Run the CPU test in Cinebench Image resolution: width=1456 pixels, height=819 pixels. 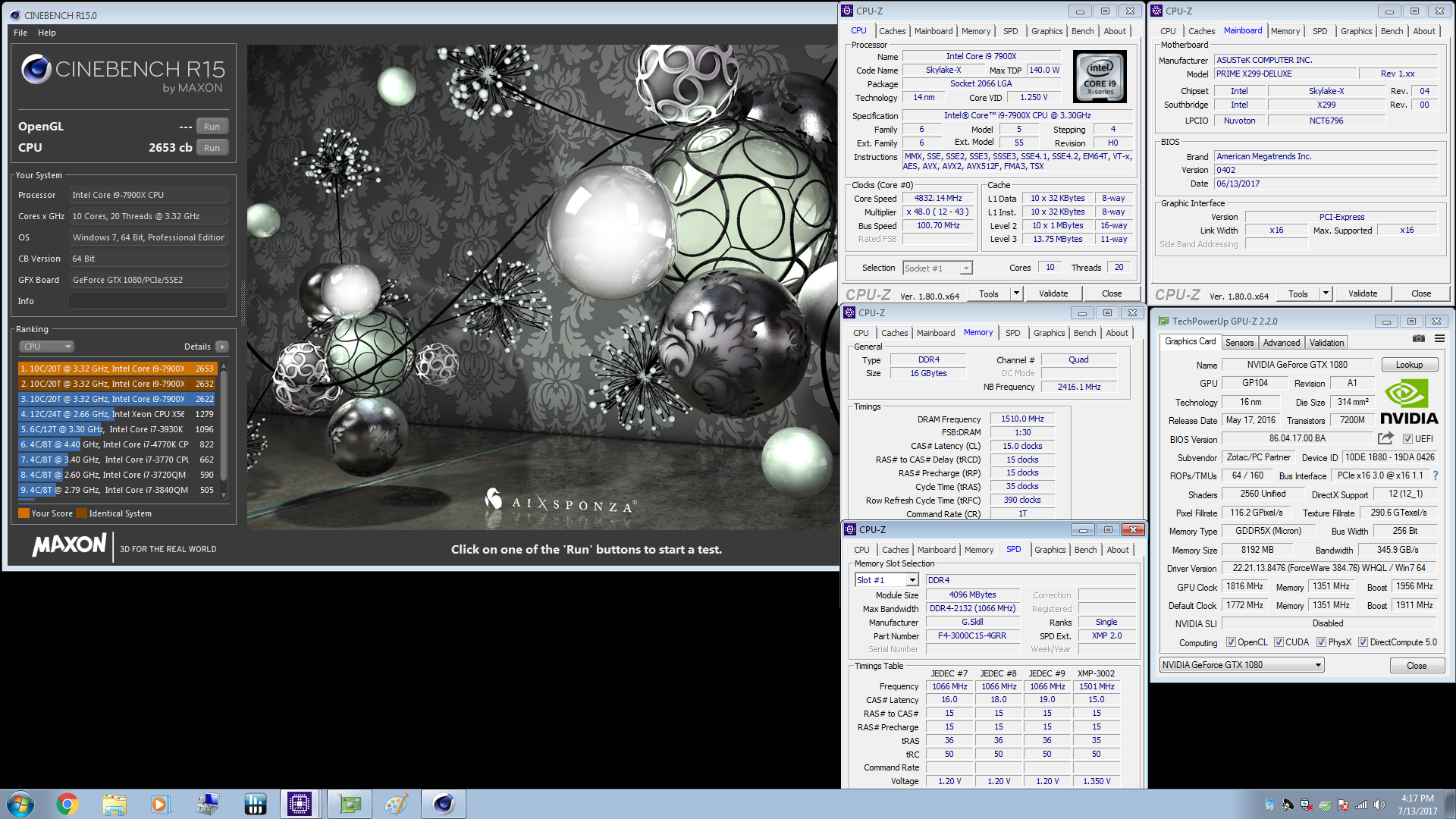pos(212,148)
